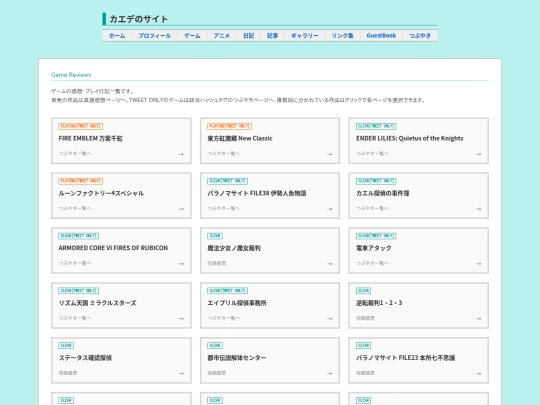Click the カエデのサイト site title

(138, 19)
